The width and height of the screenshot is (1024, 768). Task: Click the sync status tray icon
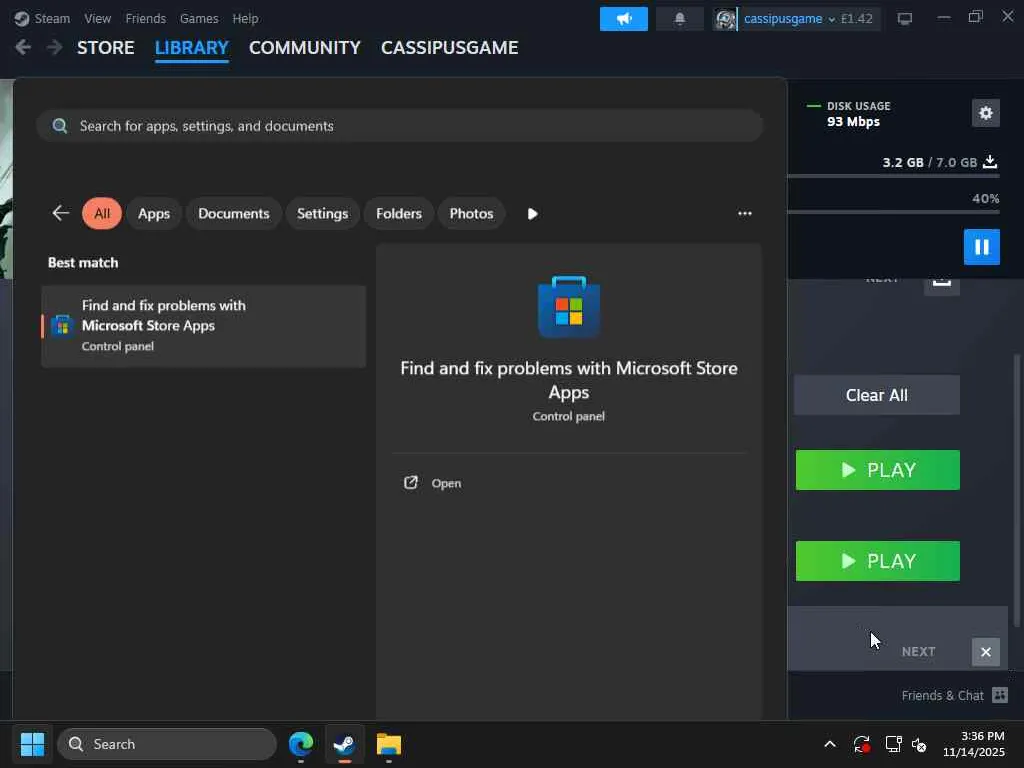(861, 744)
